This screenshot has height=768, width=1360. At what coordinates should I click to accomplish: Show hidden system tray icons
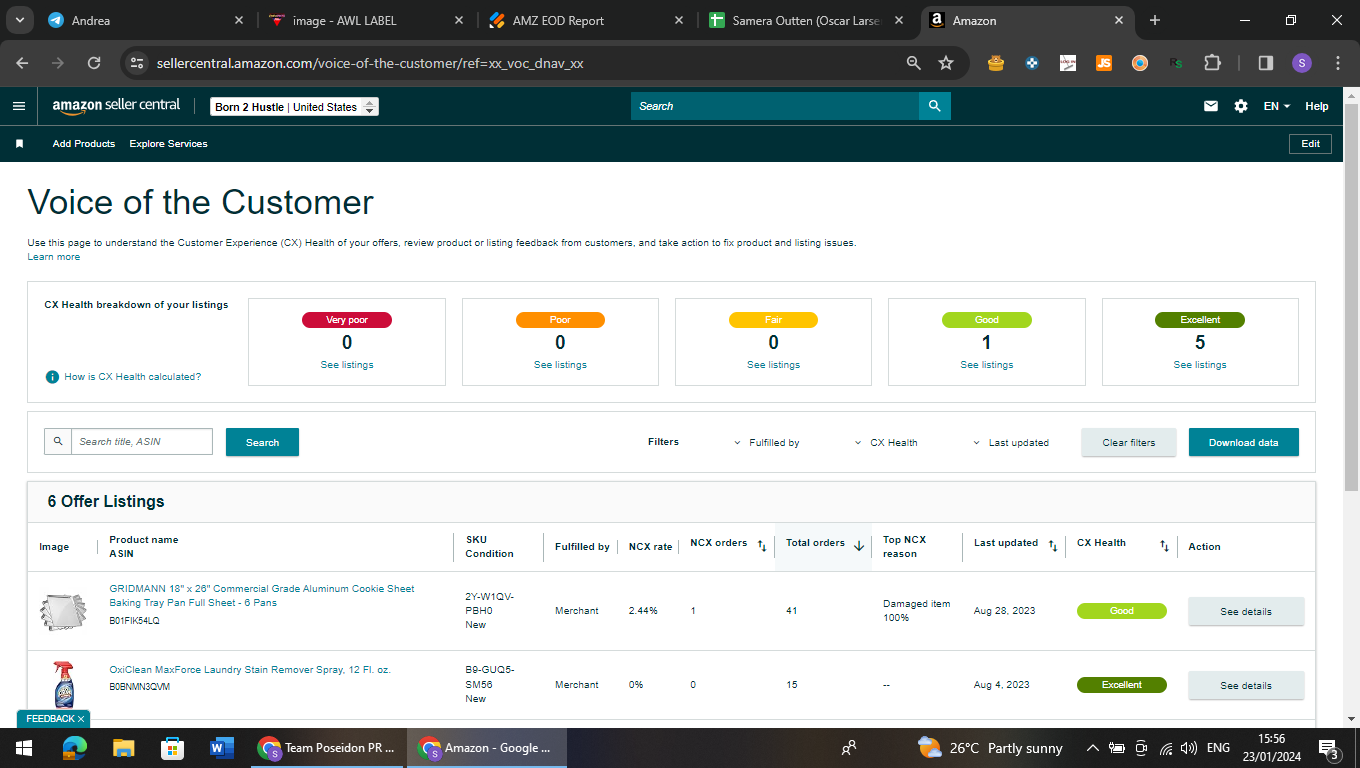tap(1092, 748)
